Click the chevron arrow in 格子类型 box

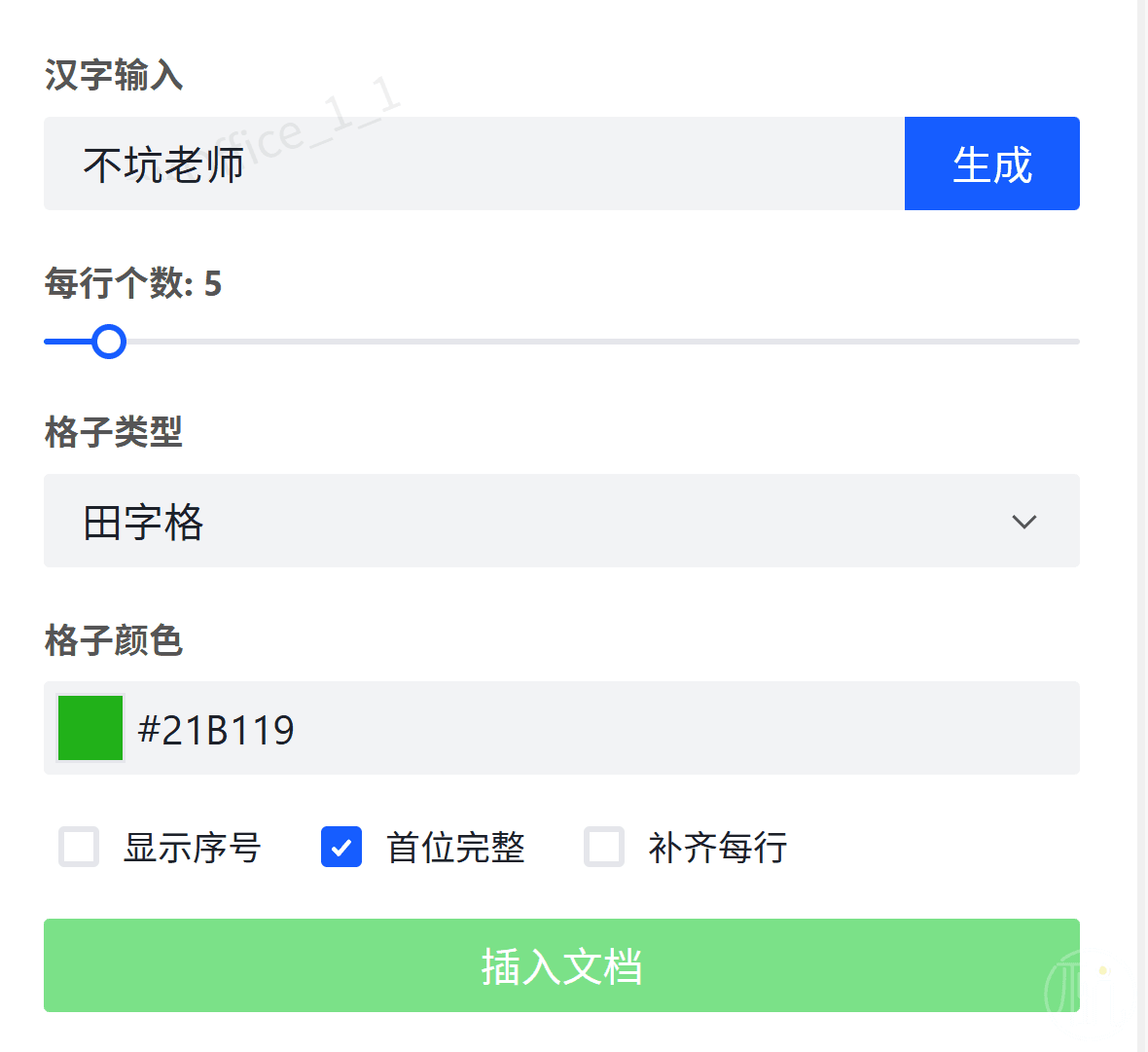point(1023,522)
